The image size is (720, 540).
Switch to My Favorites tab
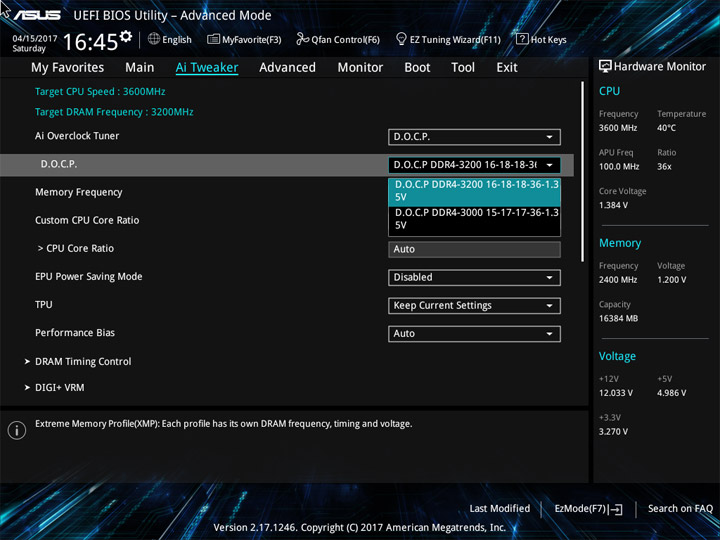click(x=68, y=68)
